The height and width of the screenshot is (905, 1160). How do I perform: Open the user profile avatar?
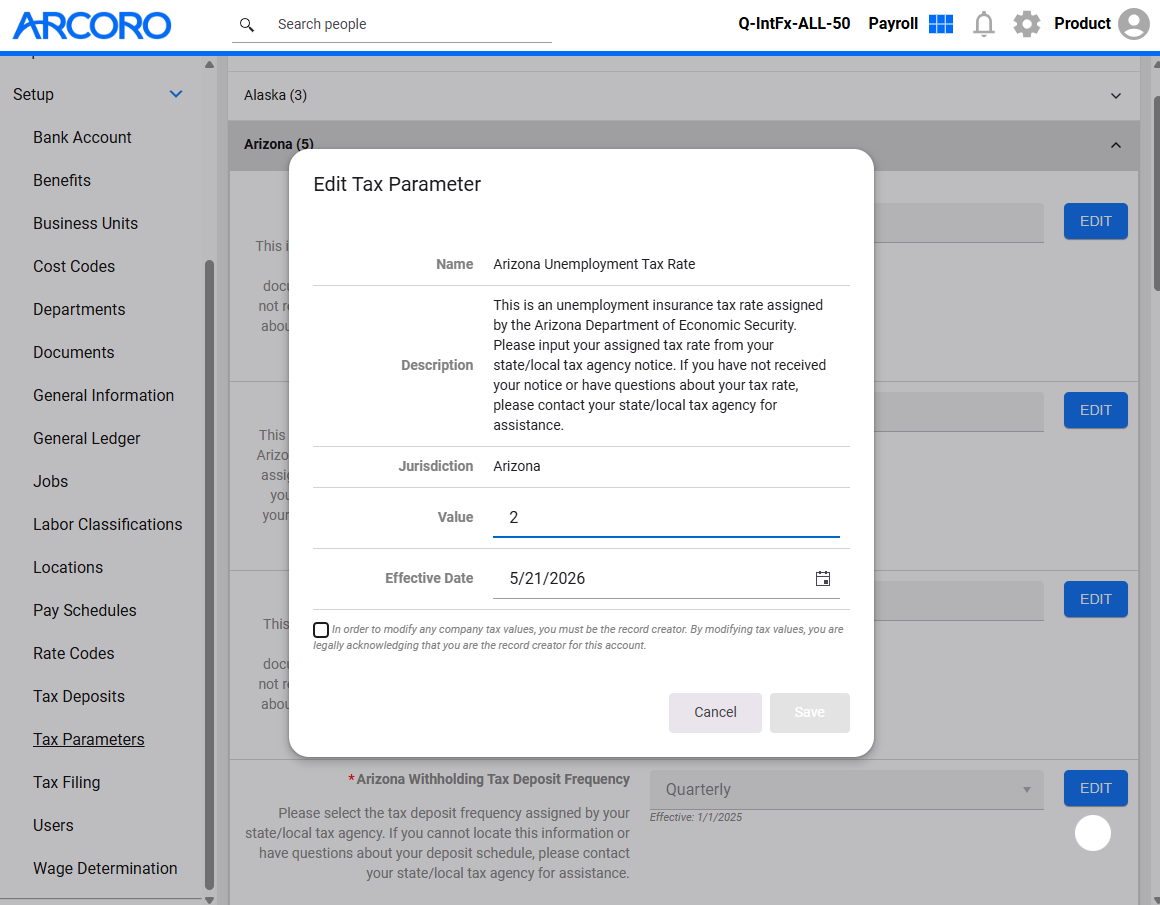[x=1133, y=24]
